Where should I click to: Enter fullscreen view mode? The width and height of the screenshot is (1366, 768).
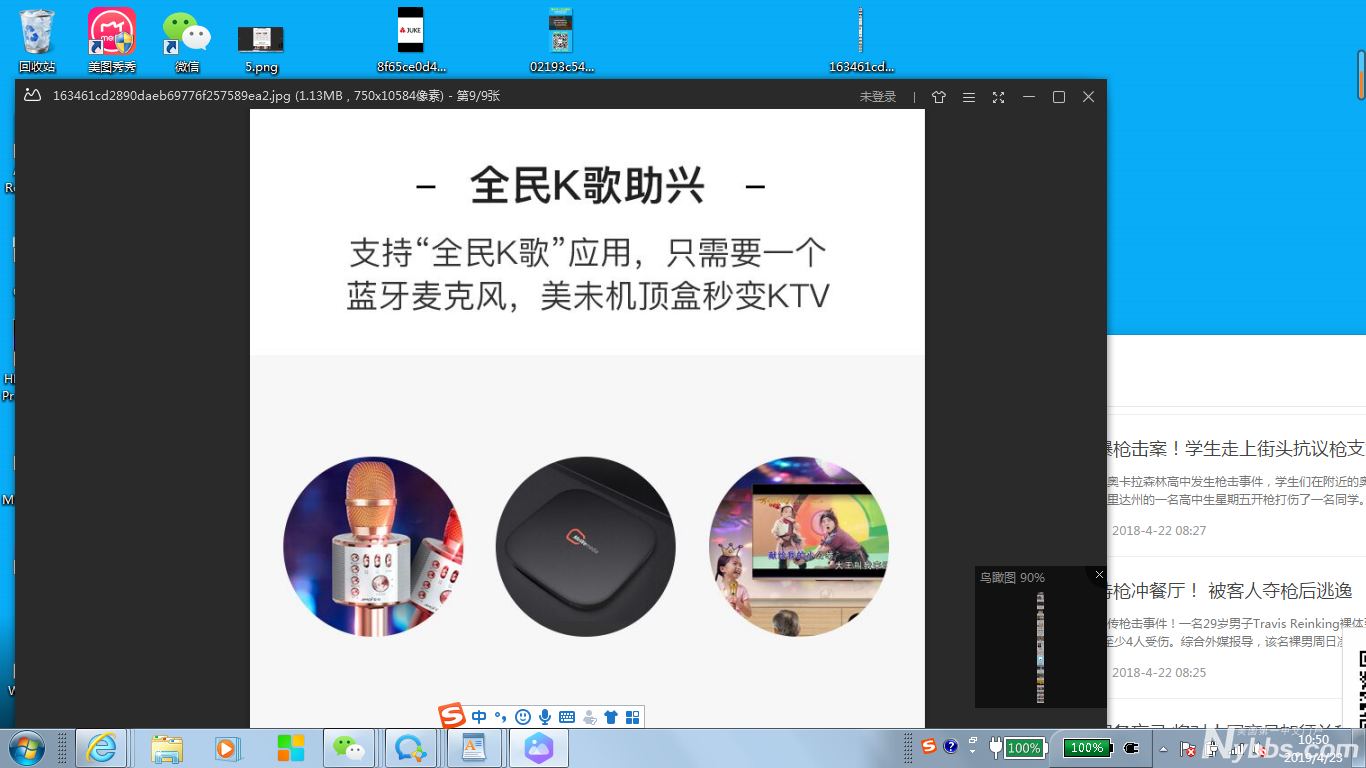998,97
